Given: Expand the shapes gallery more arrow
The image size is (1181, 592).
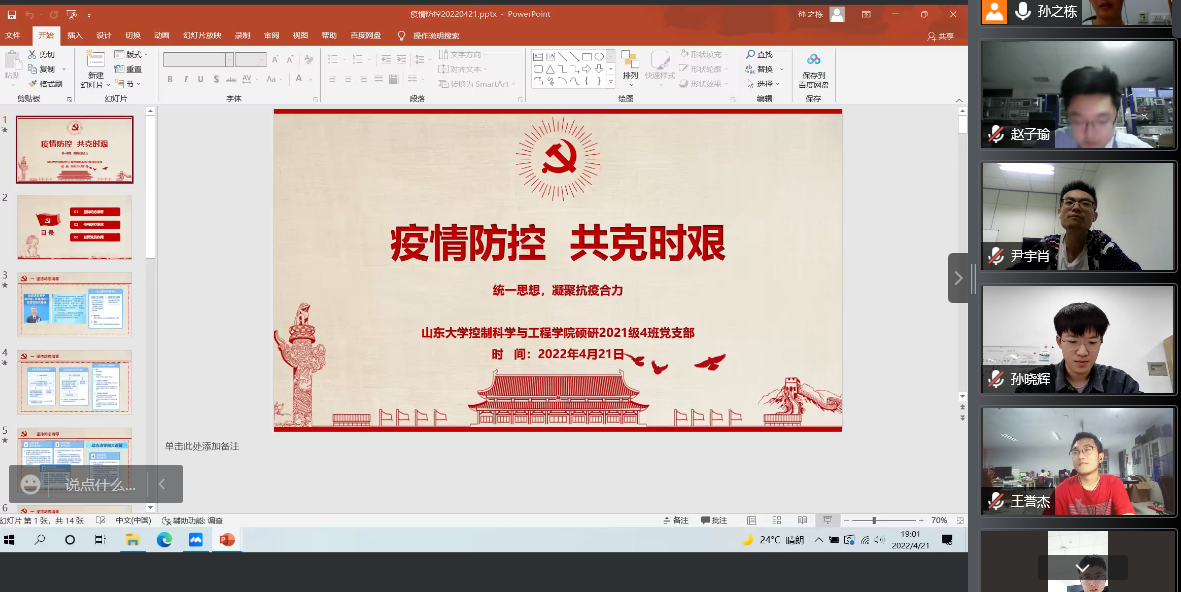Looking at the screenshot, I should (x=610, y=81).
